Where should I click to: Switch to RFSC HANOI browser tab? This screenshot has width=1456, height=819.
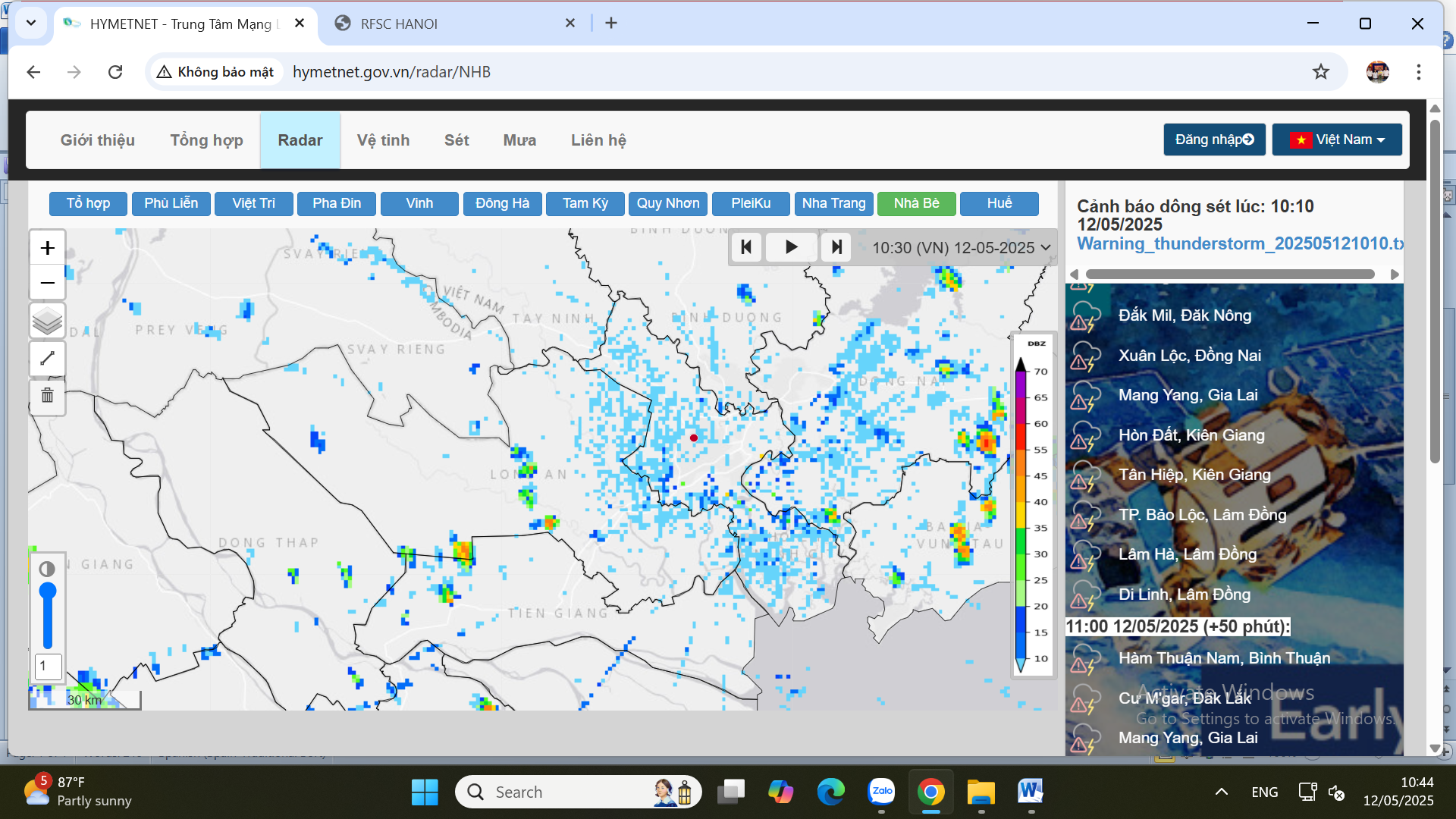tap(399, 24)
